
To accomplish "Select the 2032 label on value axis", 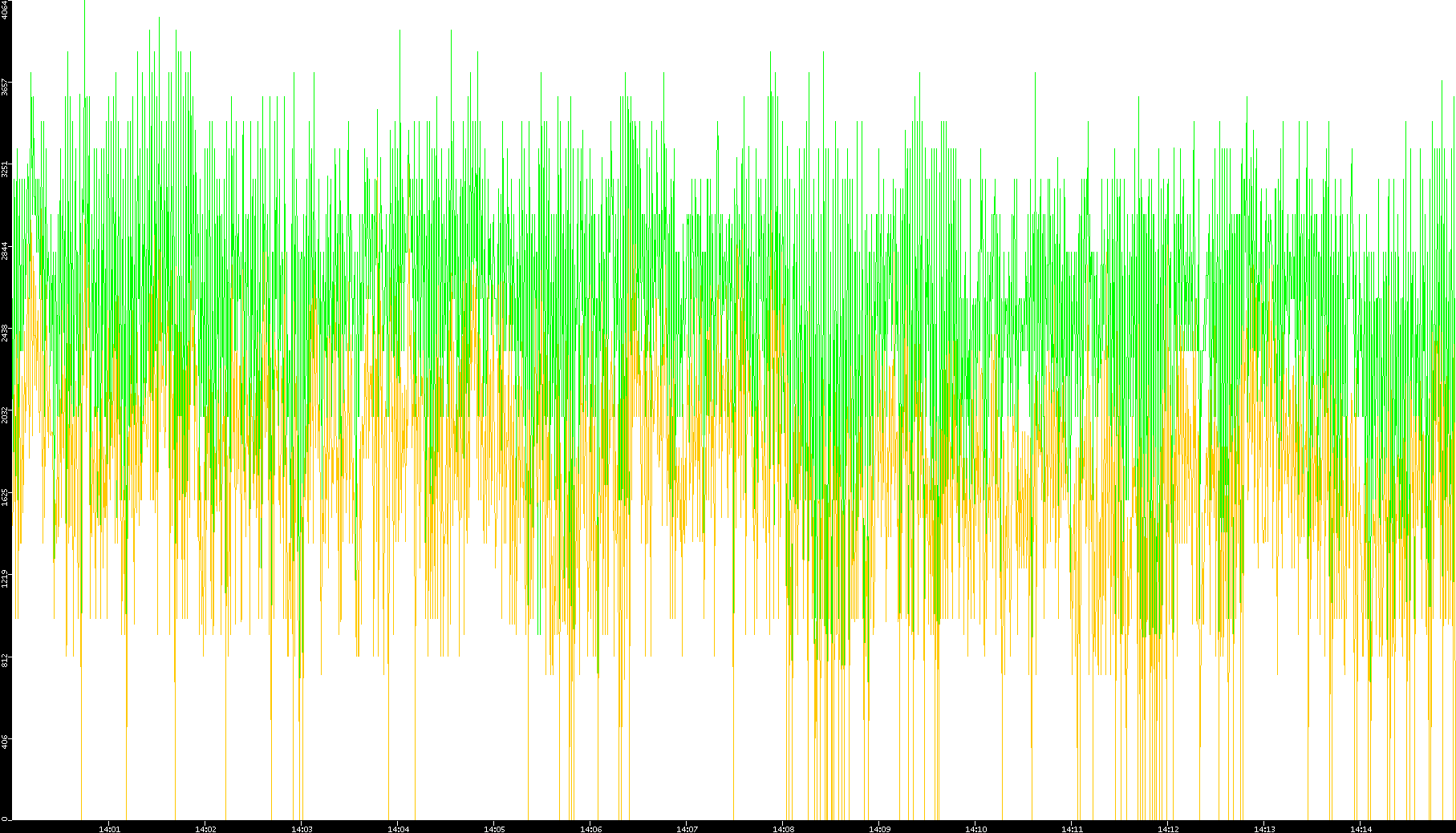I will [x=6, y=414].
